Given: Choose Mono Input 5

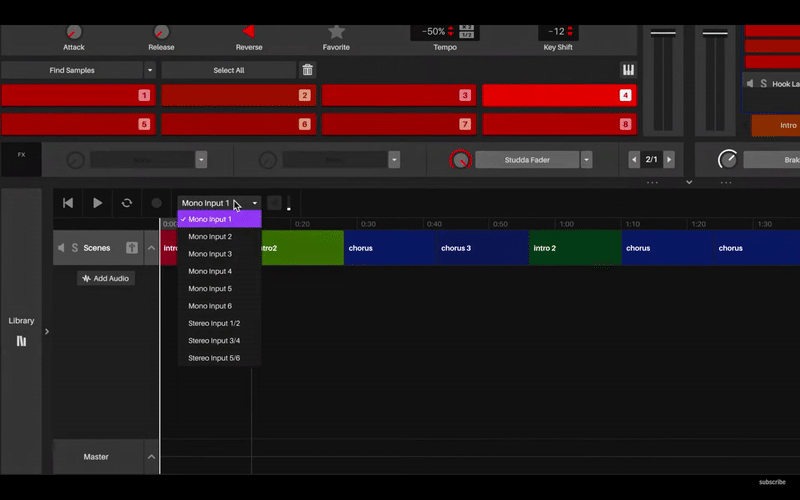Looking at the screenshot, I should [x=219, y=289].
